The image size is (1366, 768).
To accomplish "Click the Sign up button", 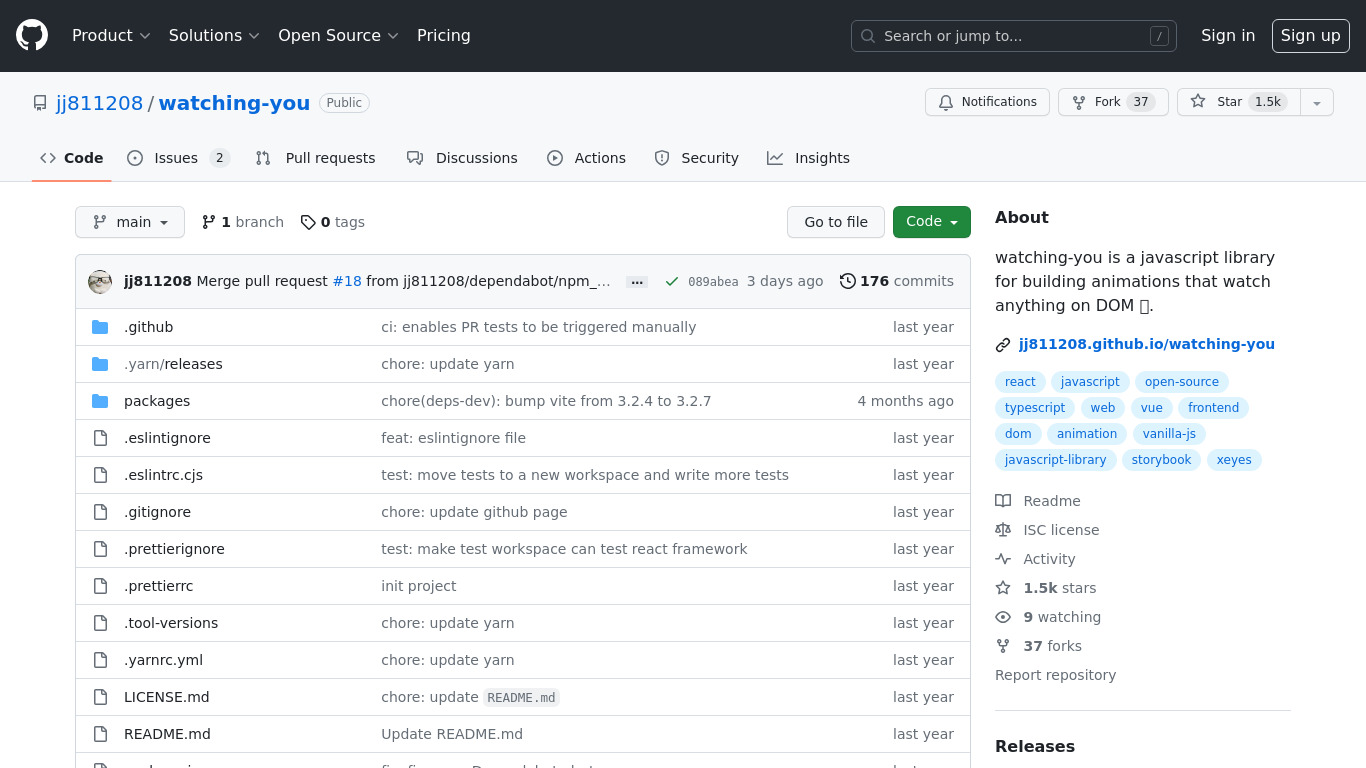I will (x=1310, y=35).
